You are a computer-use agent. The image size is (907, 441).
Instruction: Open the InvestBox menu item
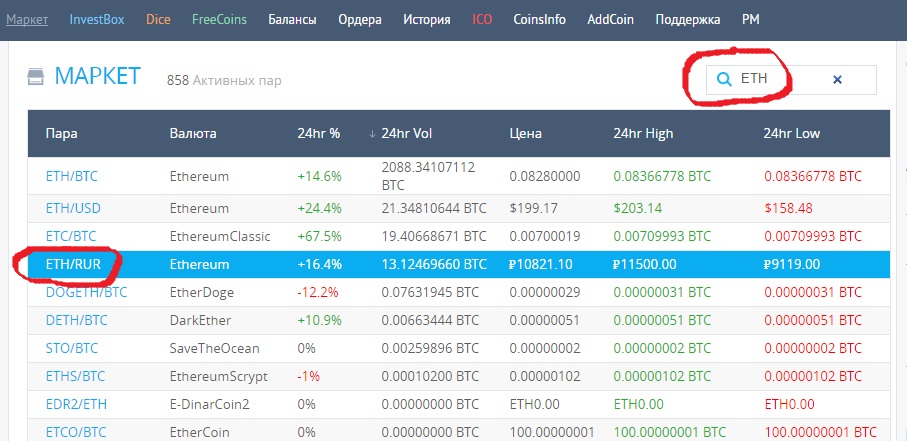(97, 20)
